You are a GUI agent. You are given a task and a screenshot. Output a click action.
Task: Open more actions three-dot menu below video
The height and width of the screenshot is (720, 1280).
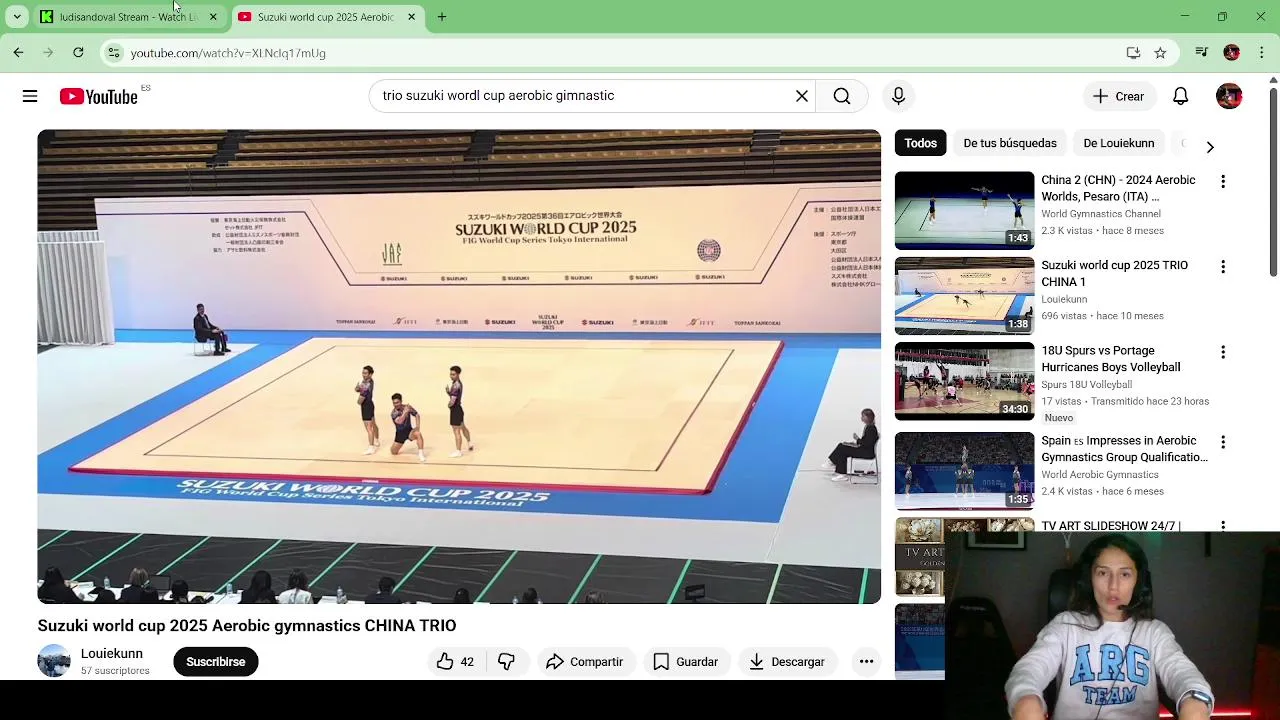pos(866,662)
